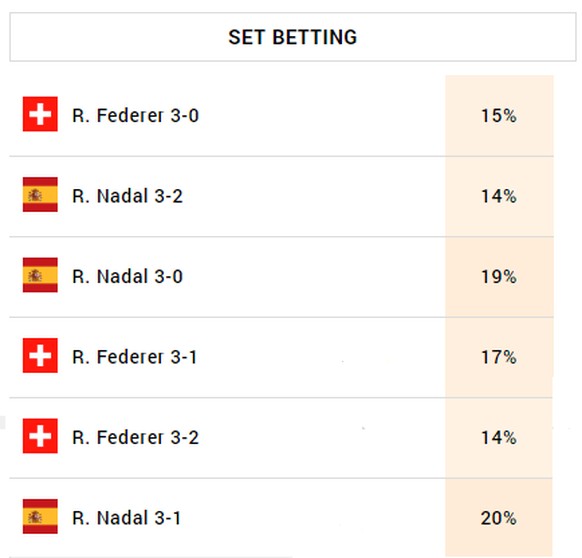Click the Spanish flag beside Nadal 3-2
Screen dimensions: 582x558
40,195
